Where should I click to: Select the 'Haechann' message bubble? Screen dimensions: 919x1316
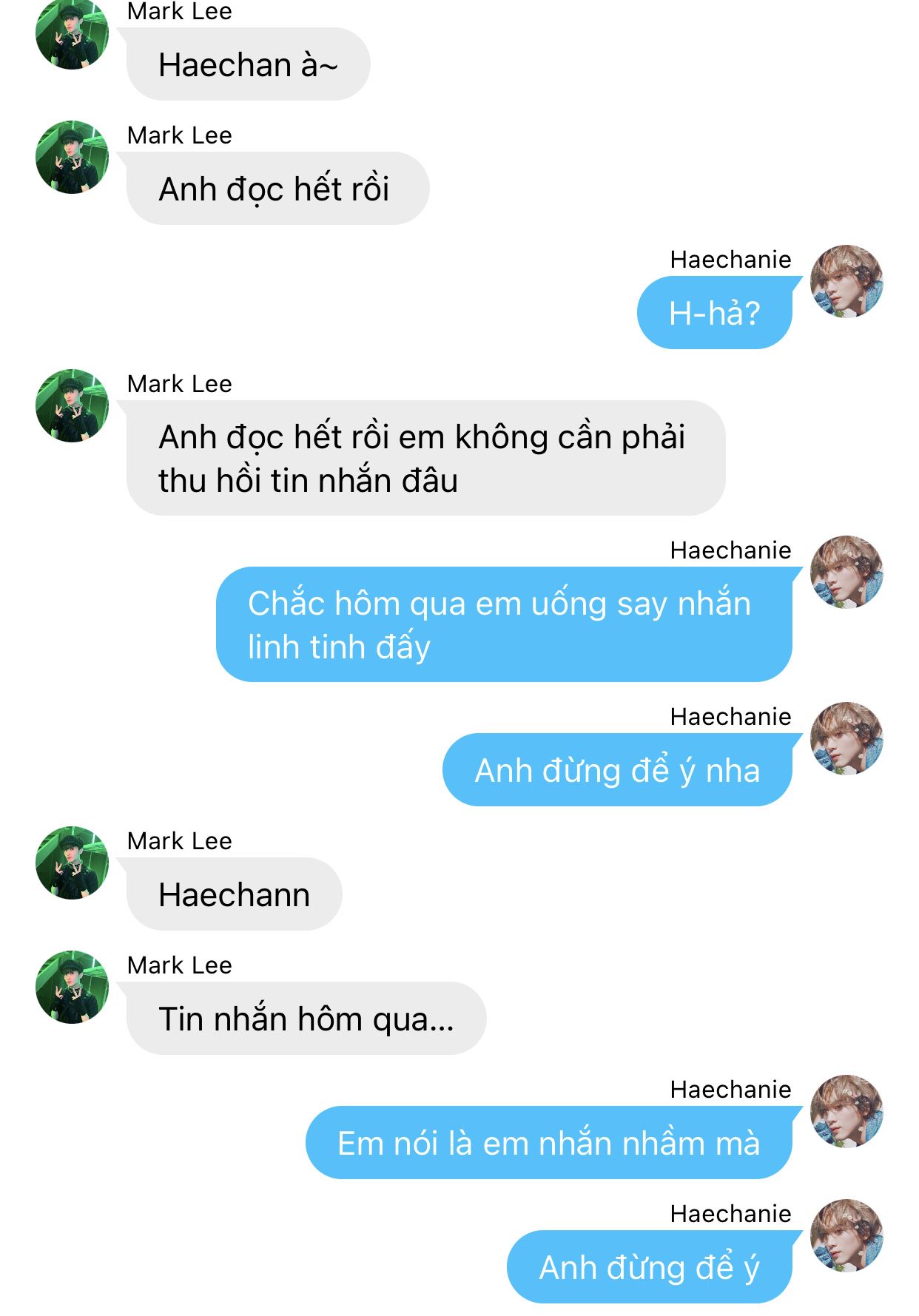pos(234,894)
